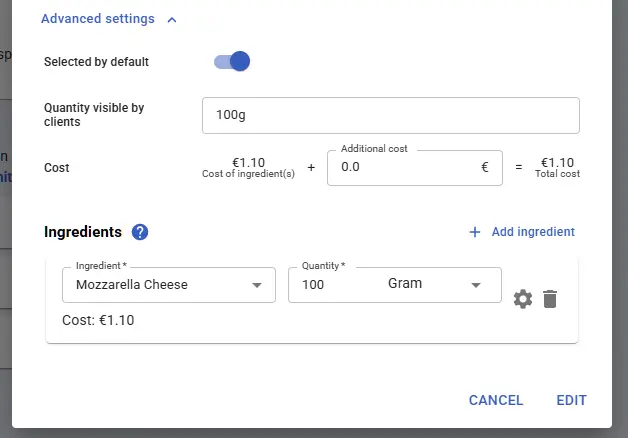Click the Ingredient dropdown arrow
The width and height of the screenshot is (628, 438).
click(x=258, y=285)
